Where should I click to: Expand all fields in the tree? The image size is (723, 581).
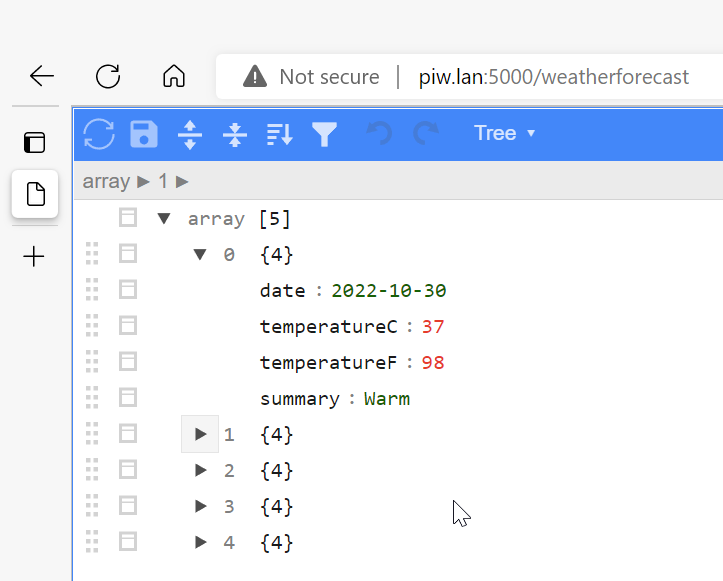[x=189, y=134]
